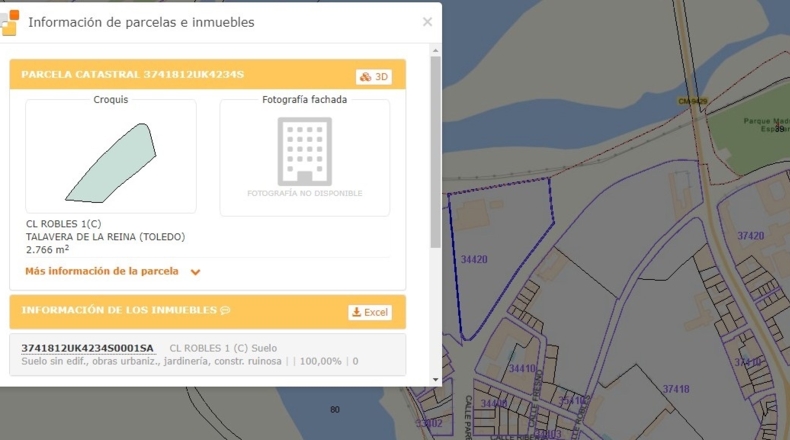Click the chevron next to Más información

195,272
